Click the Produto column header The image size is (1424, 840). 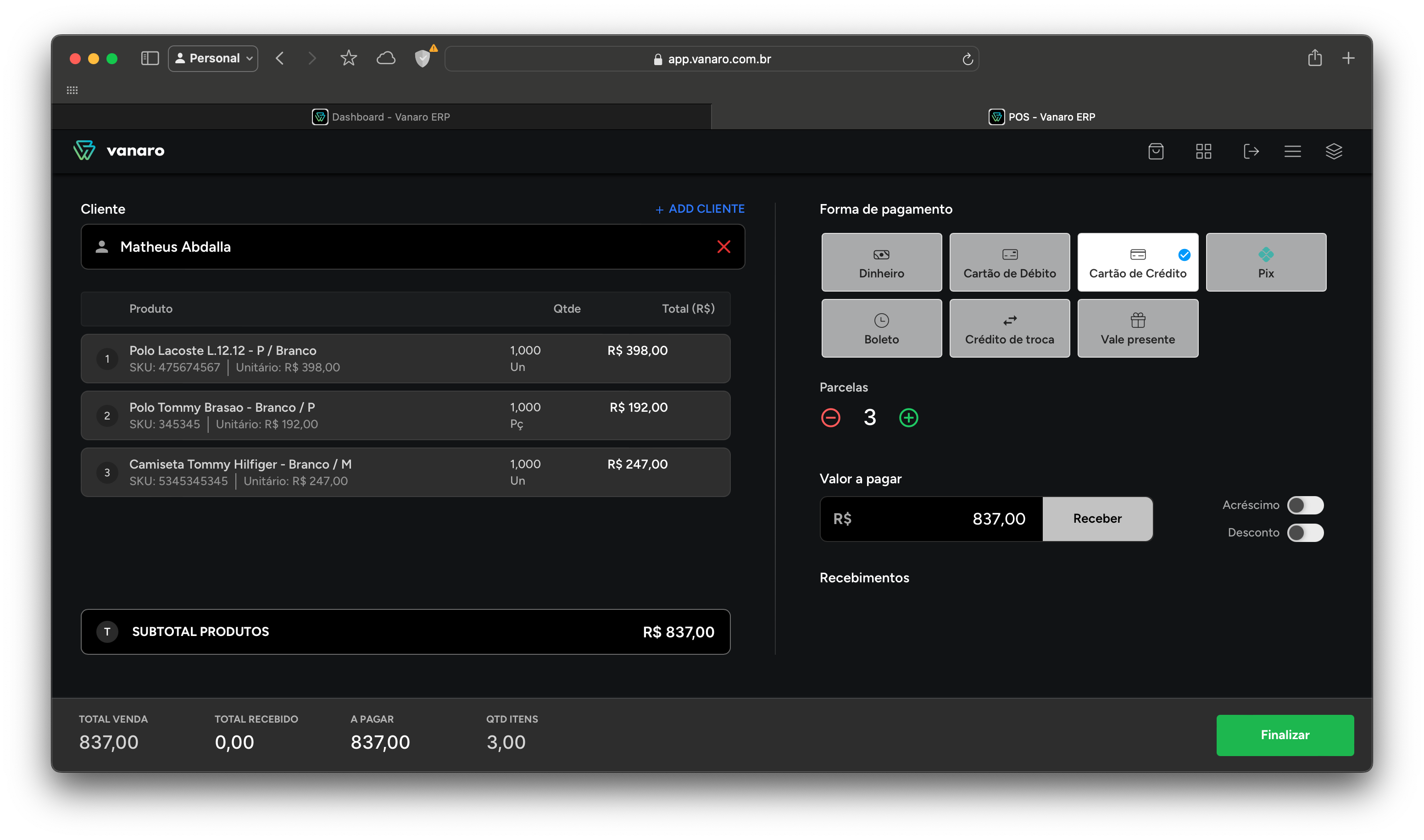point(150,309)
